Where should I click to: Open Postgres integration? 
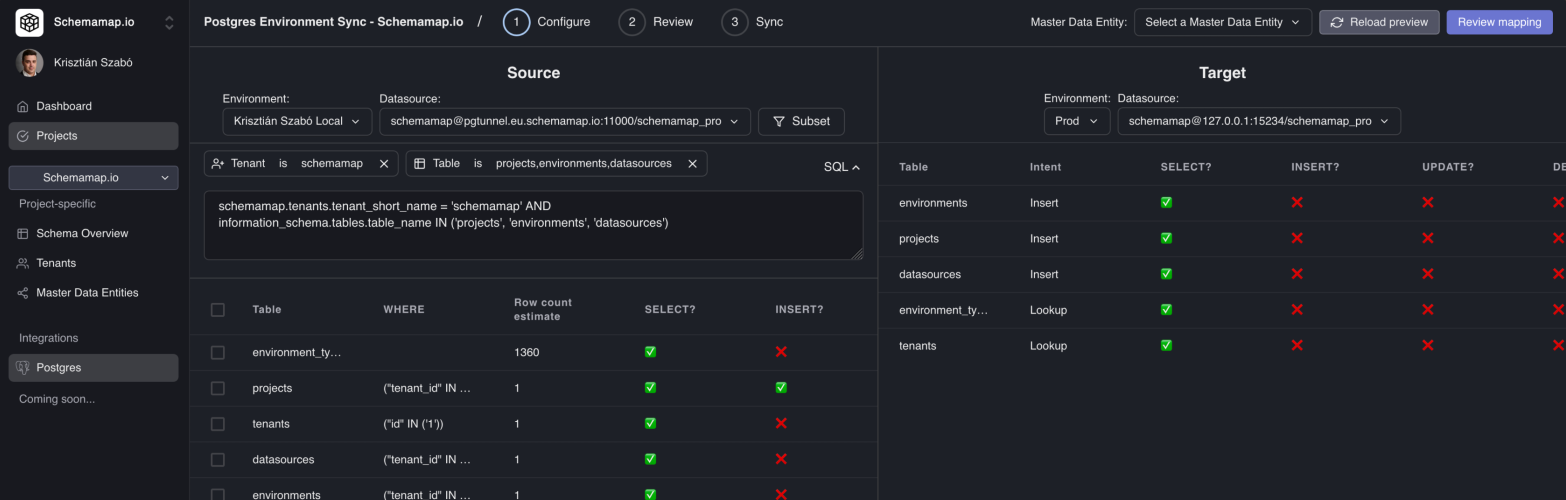click(93, 368)
